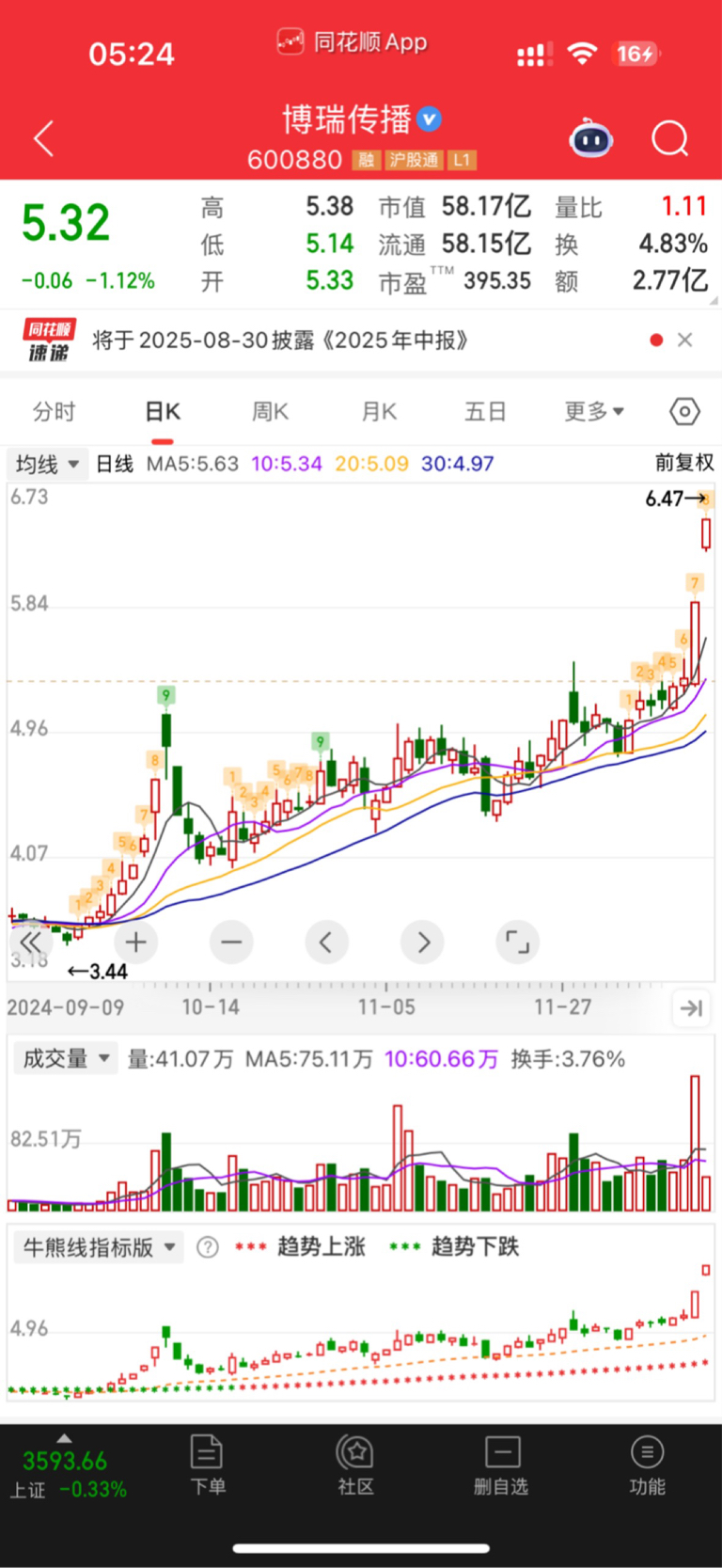Tap the 趋势上涨 legend
This screenshot has height=1568, width=722.
[x=300, y=1246]
